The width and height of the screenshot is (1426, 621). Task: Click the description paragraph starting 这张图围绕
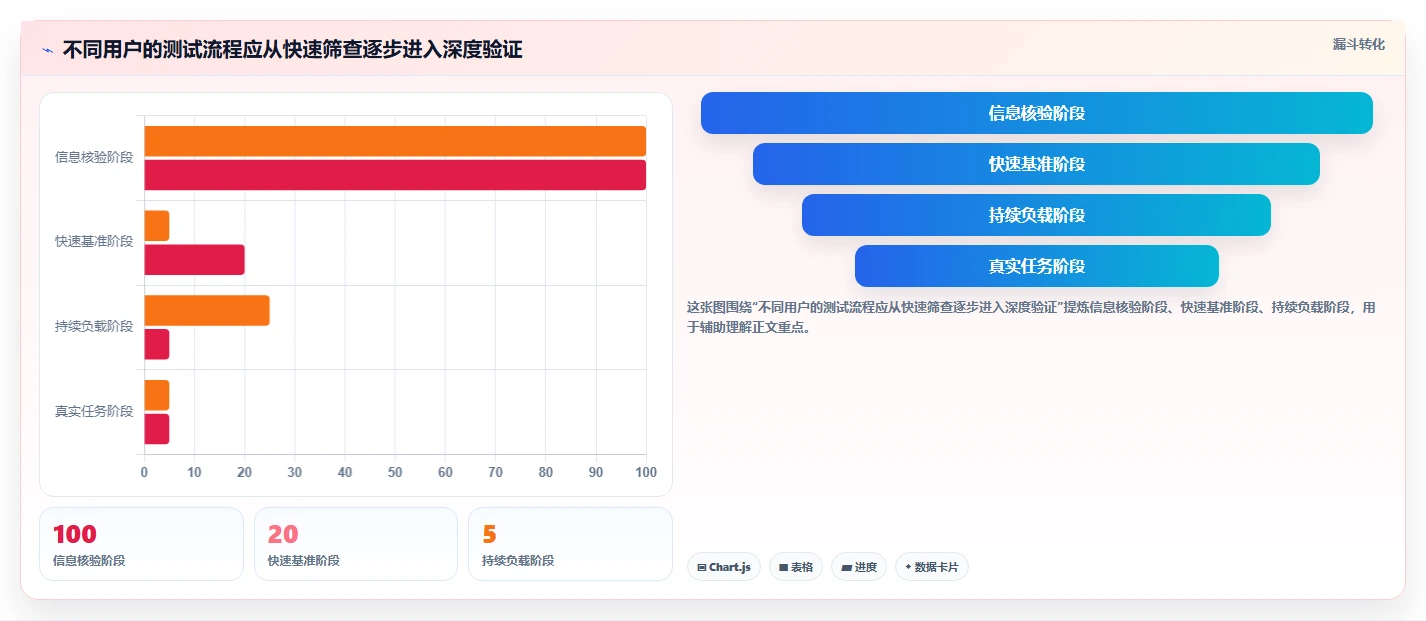(x=1031, y=317)
